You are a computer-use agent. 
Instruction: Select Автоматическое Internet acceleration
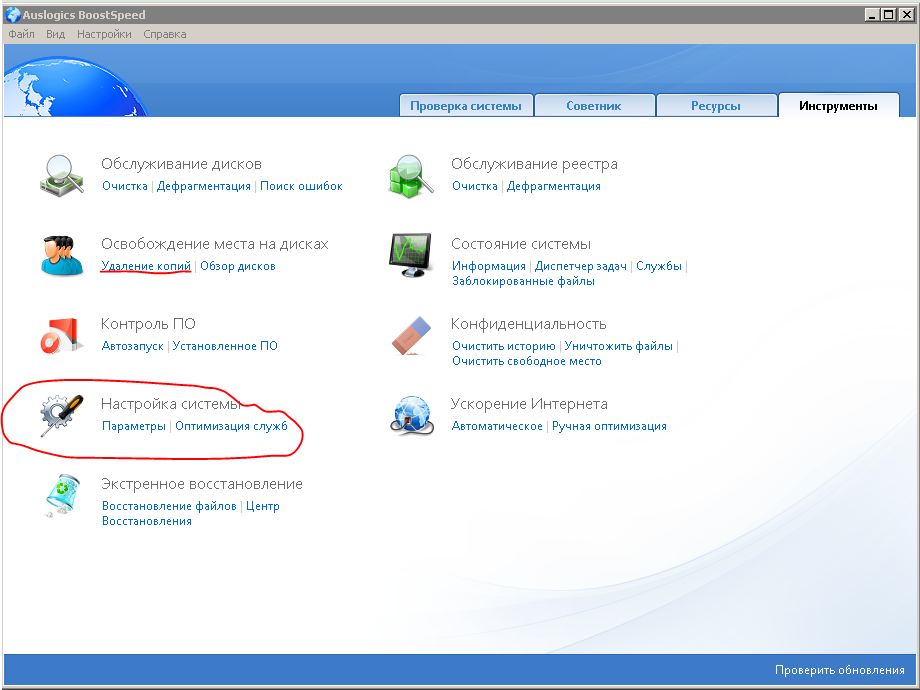tap(497, 426)
